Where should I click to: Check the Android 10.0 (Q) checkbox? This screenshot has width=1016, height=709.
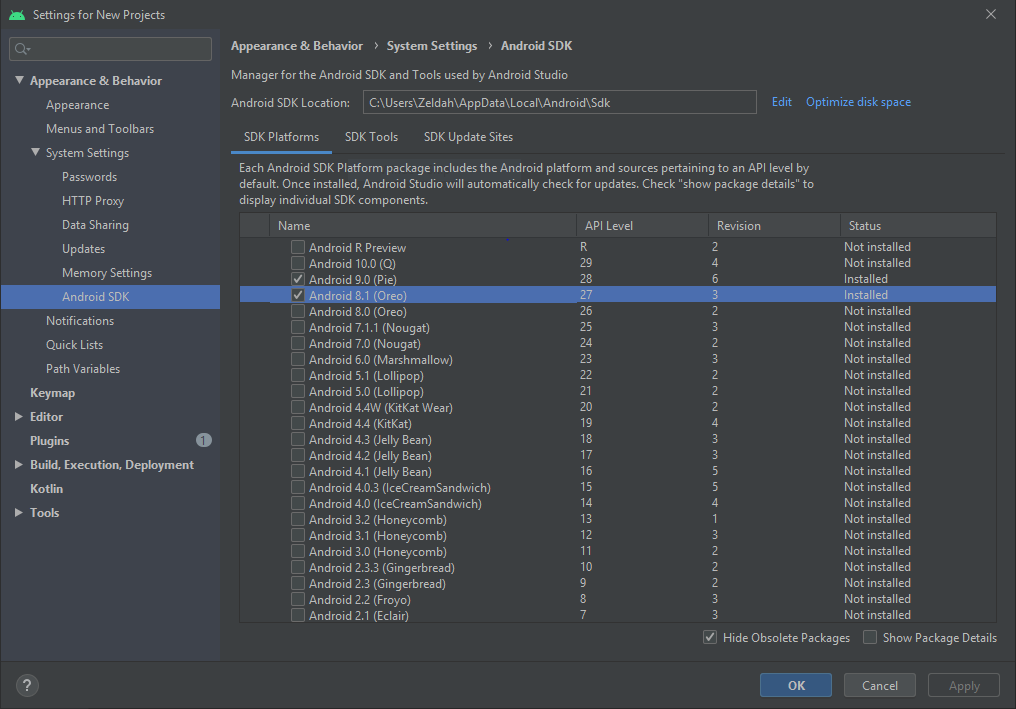point(298,263)
